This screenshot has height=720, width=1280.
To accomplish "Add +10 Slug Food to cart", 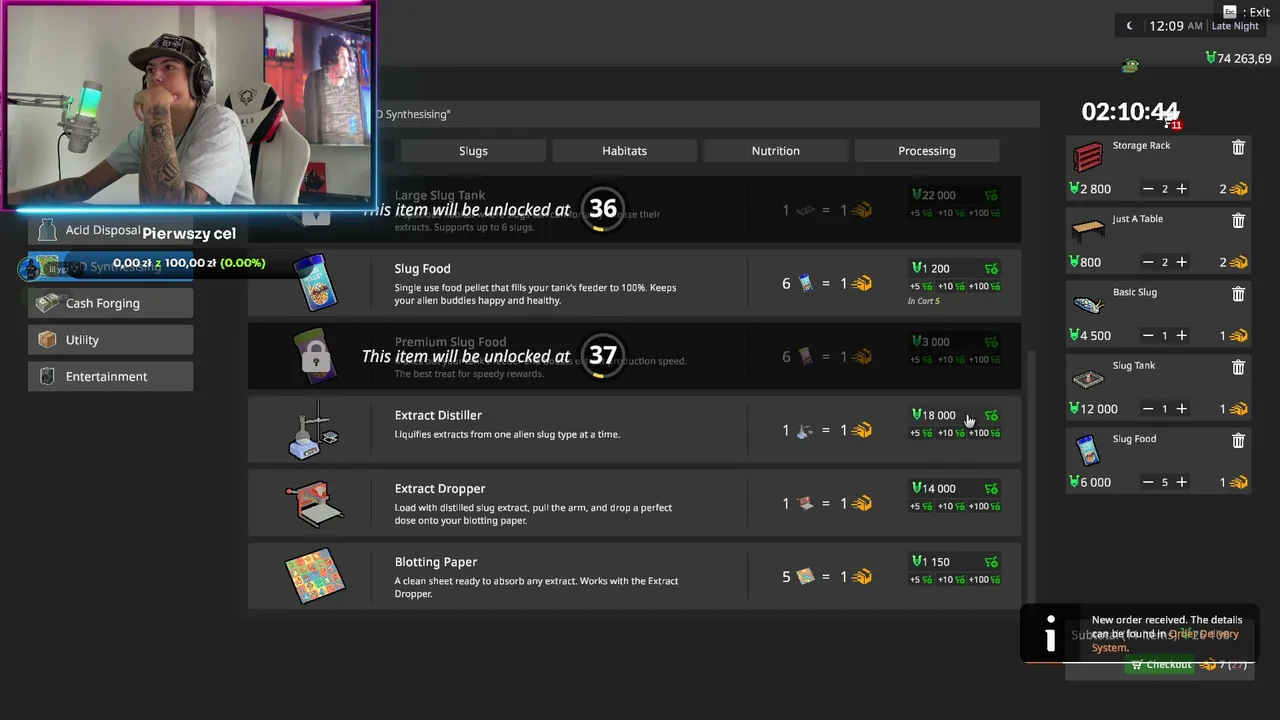I will coord(949,286).
